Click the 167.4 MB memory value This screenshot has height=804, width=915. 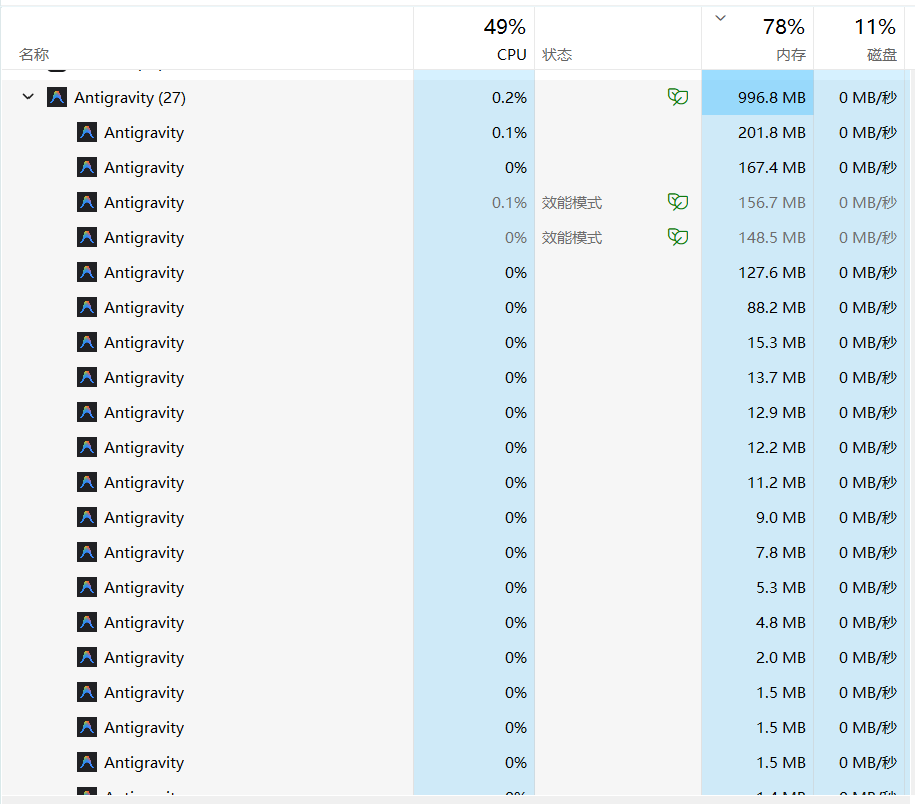pyautogui.click(x=771, y=167)
